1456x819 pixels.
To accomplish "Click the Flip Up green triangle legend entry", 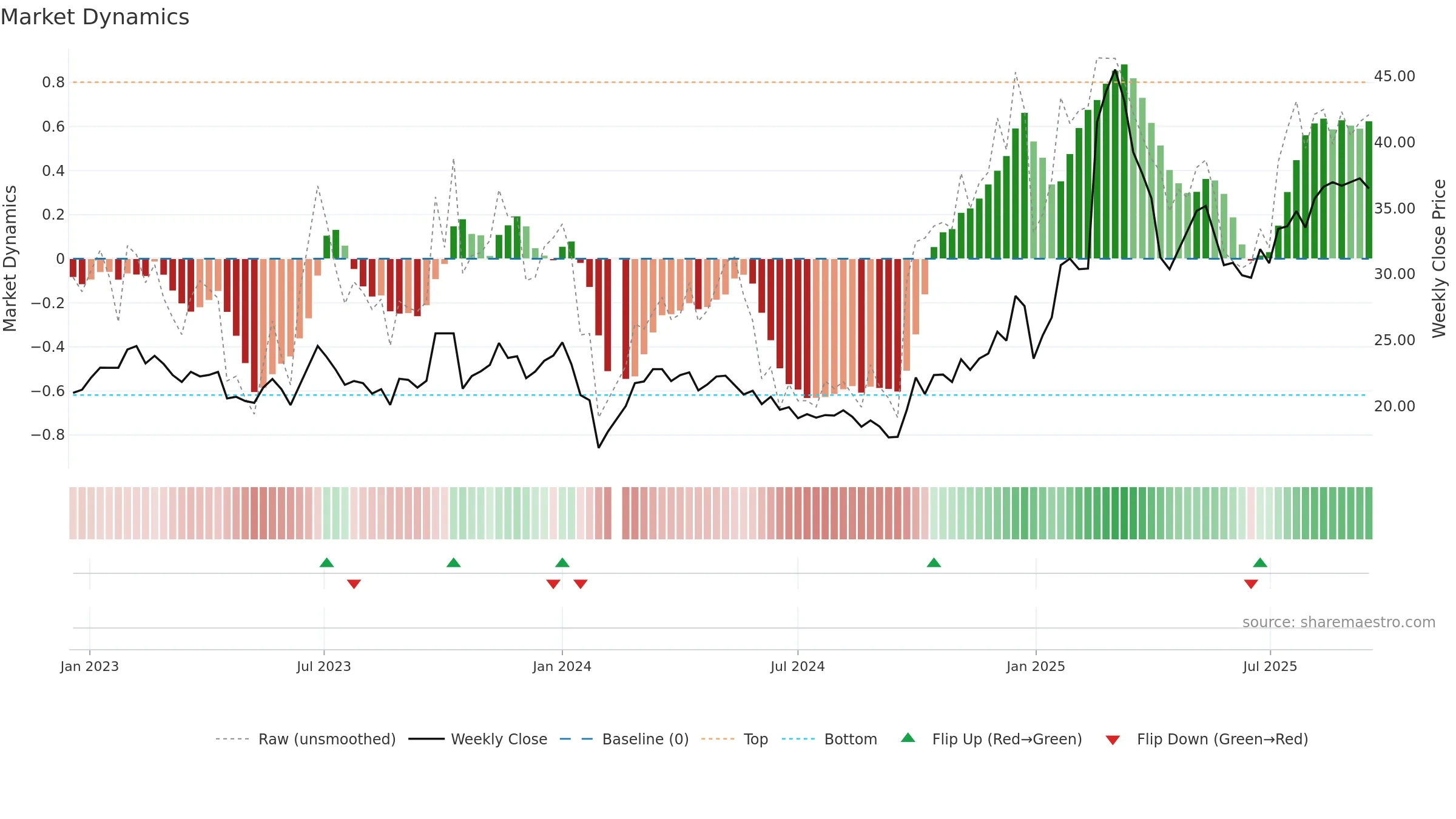I will pyautogui.click(x=991, y=739).
